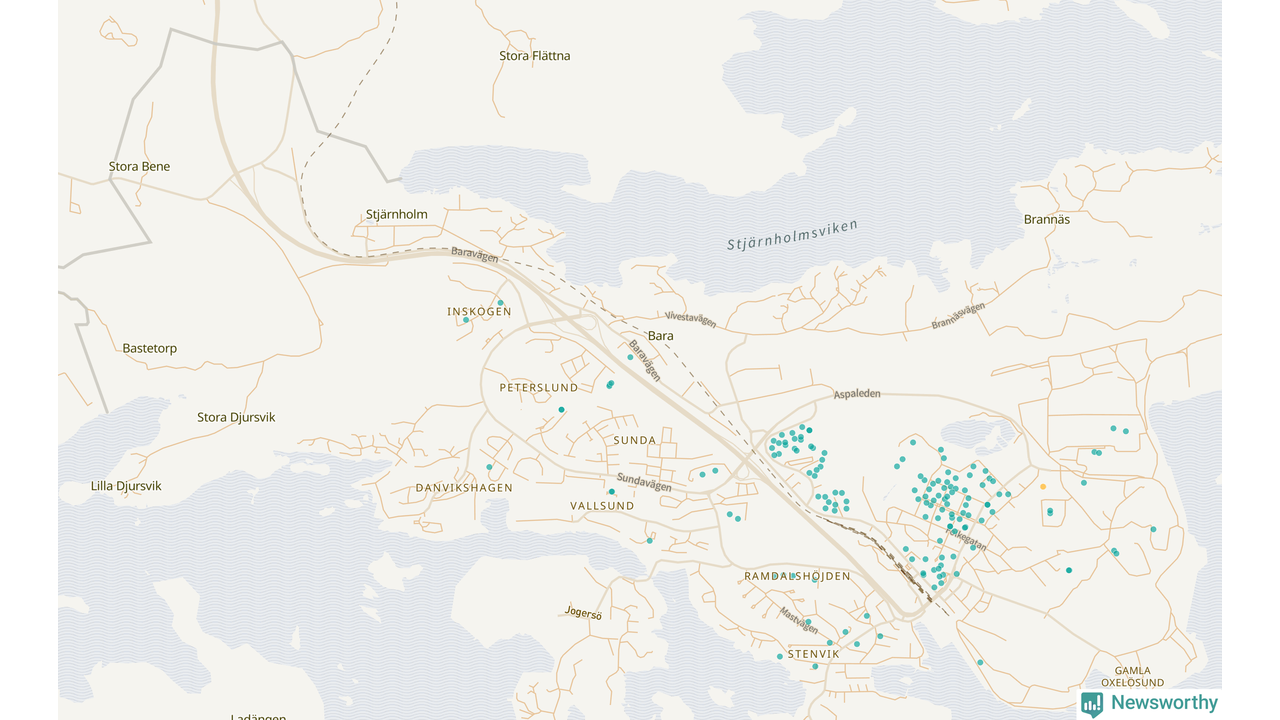Select the Stora Bene label
The image size is (1280, 720).
pyautogui.click(x=140, y=166)
